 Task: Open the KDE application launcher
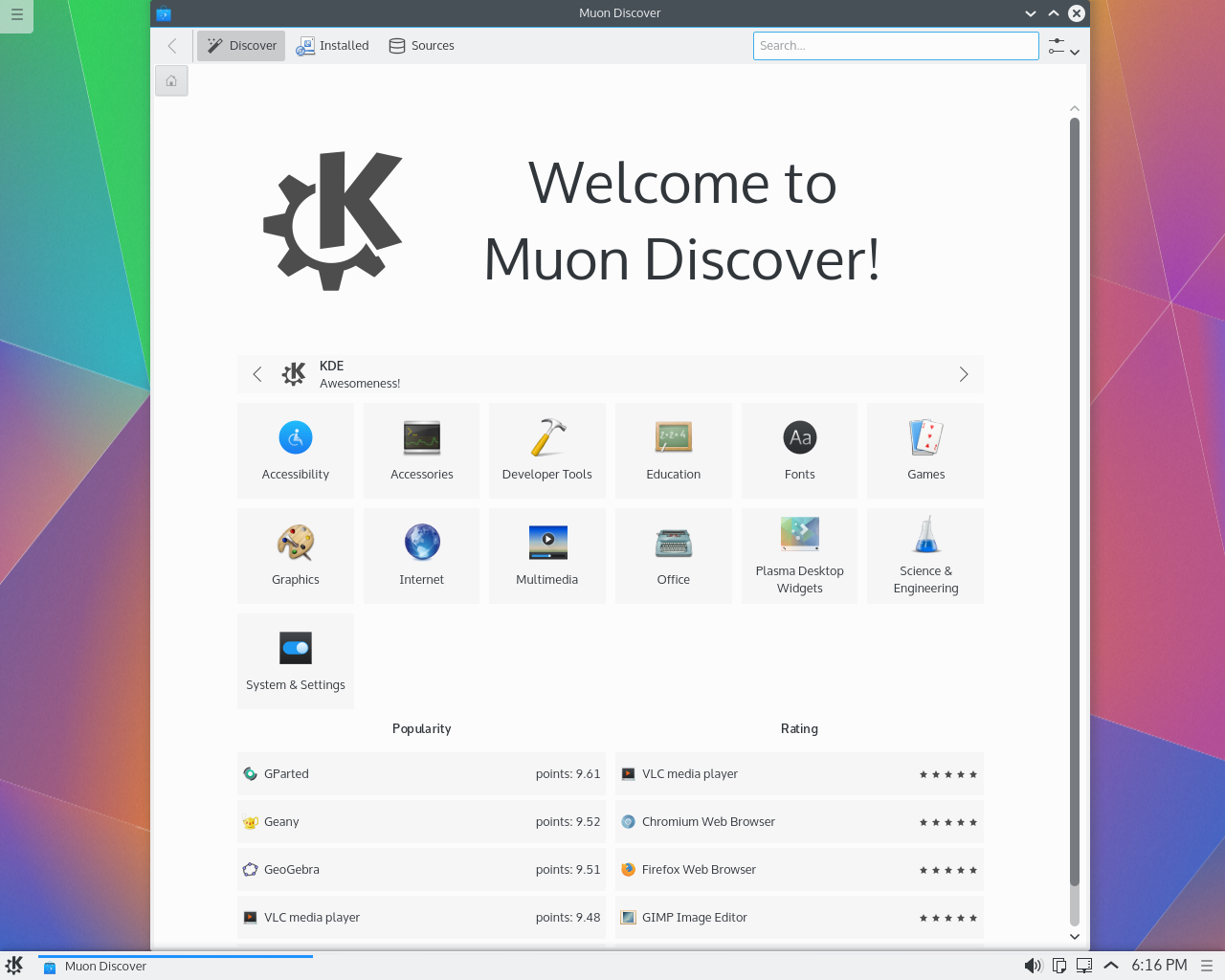point(14,965)
